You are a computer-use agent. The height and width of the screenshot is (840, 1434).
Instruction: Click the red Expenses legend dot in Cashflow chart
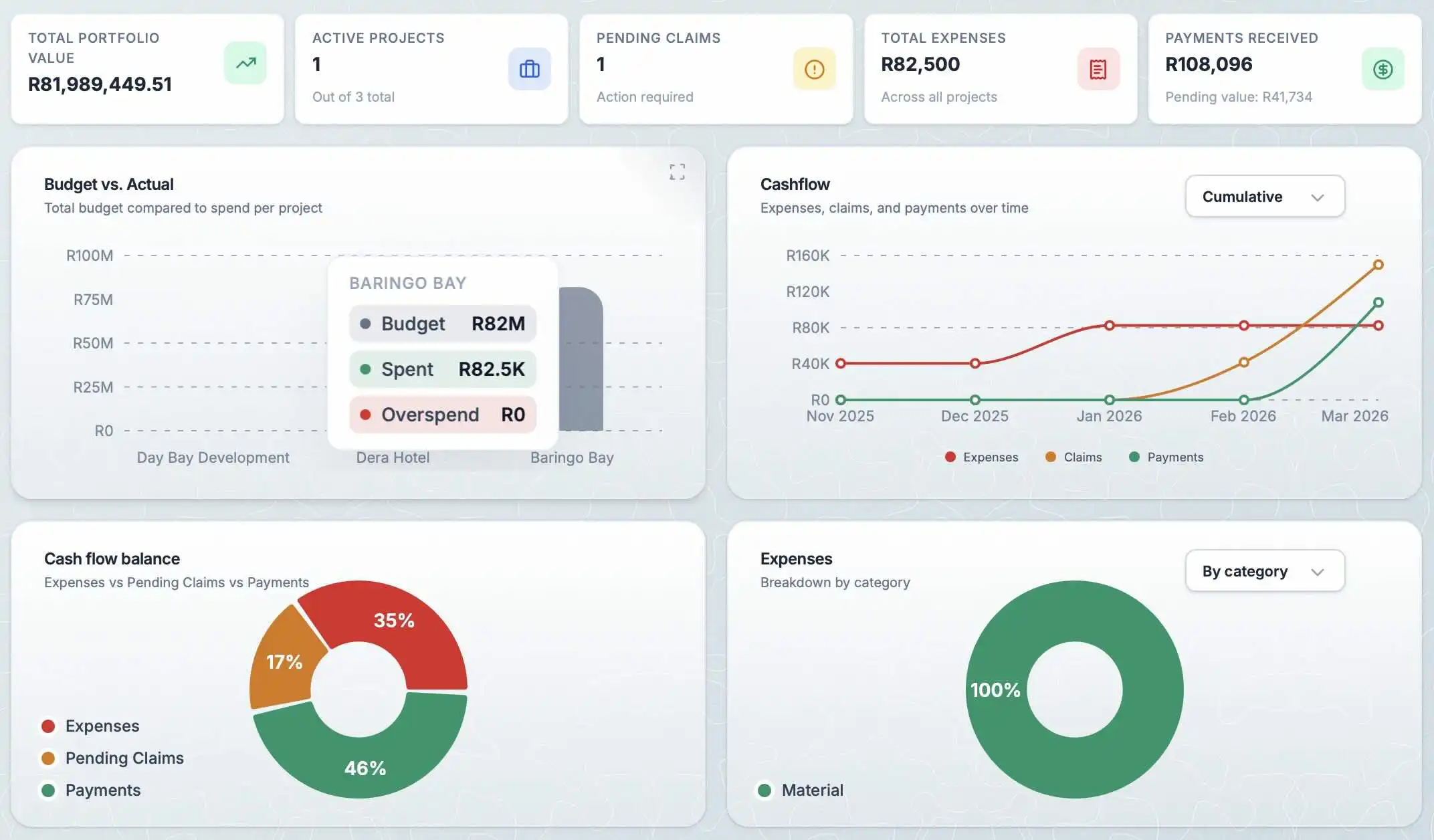(x=949, y=457)
